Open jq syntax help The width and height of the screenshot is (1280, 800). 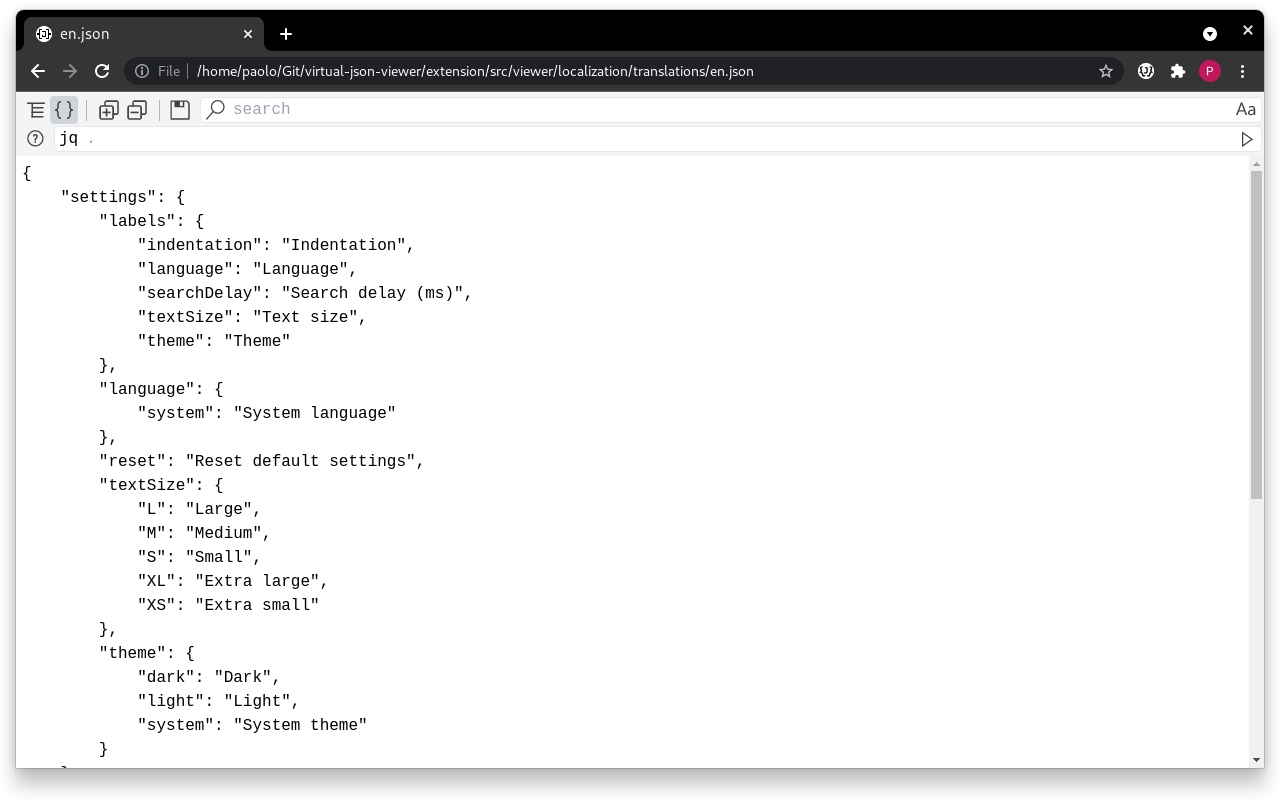click(35, 139)
